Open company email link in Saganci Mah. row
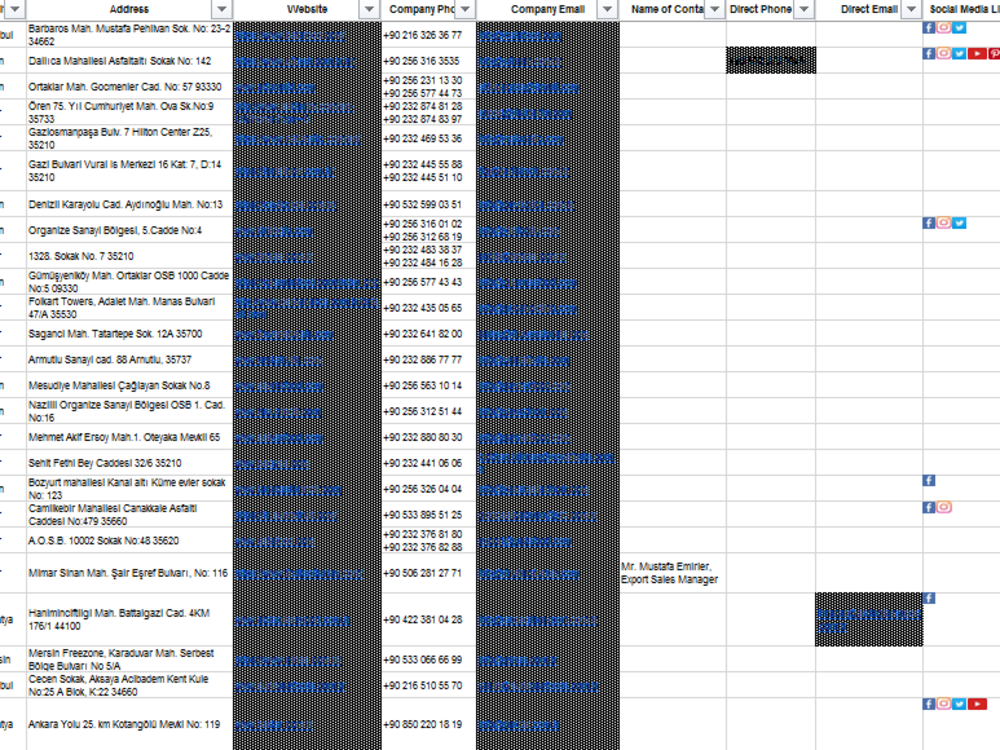 [x=533, y=335]
